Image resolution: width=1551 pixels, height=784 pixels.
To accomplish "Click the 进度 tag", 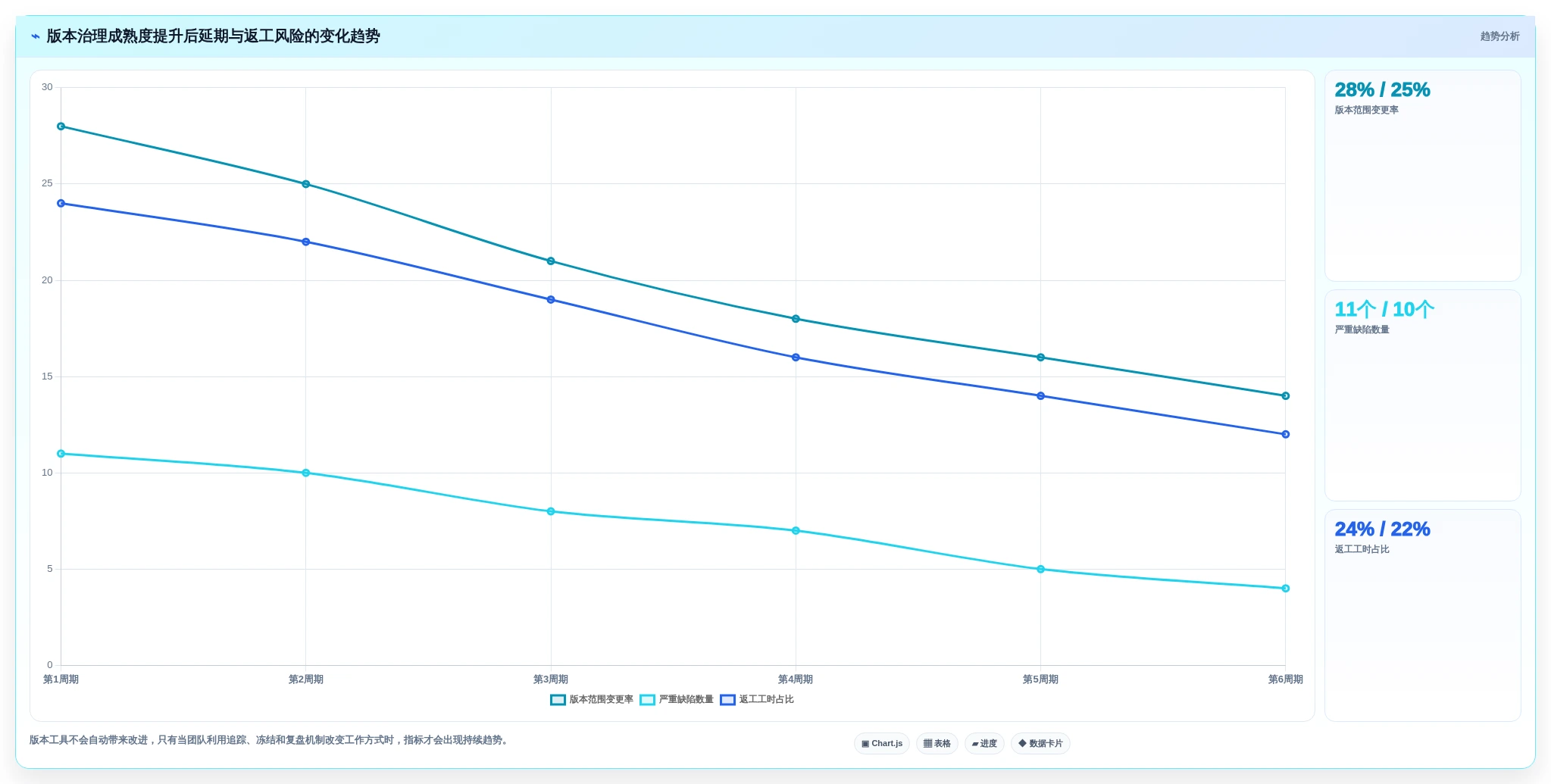I will pos(984,744).
